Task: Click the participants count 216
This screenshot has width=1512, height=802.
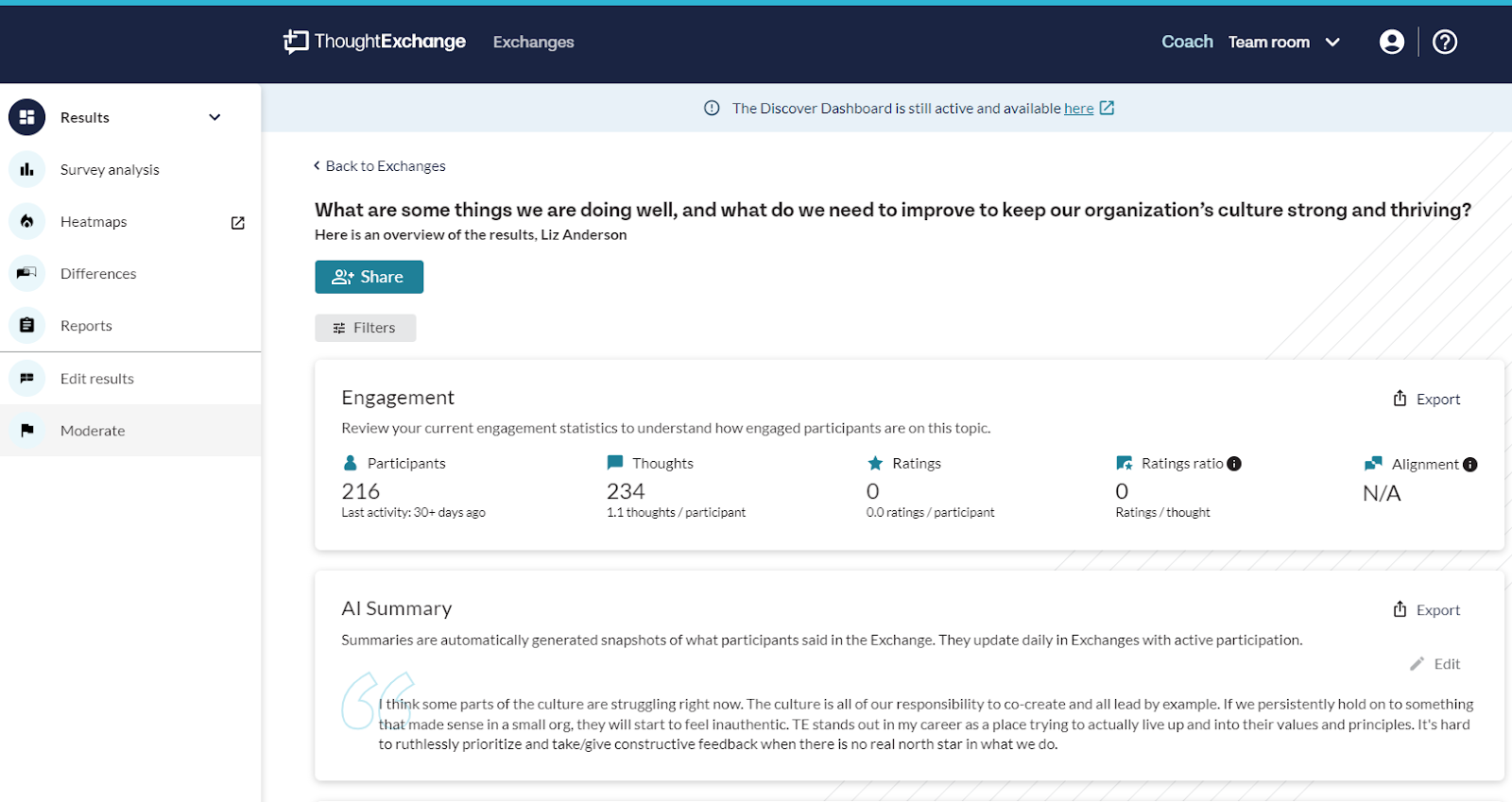Action: (x=361, y=491)
